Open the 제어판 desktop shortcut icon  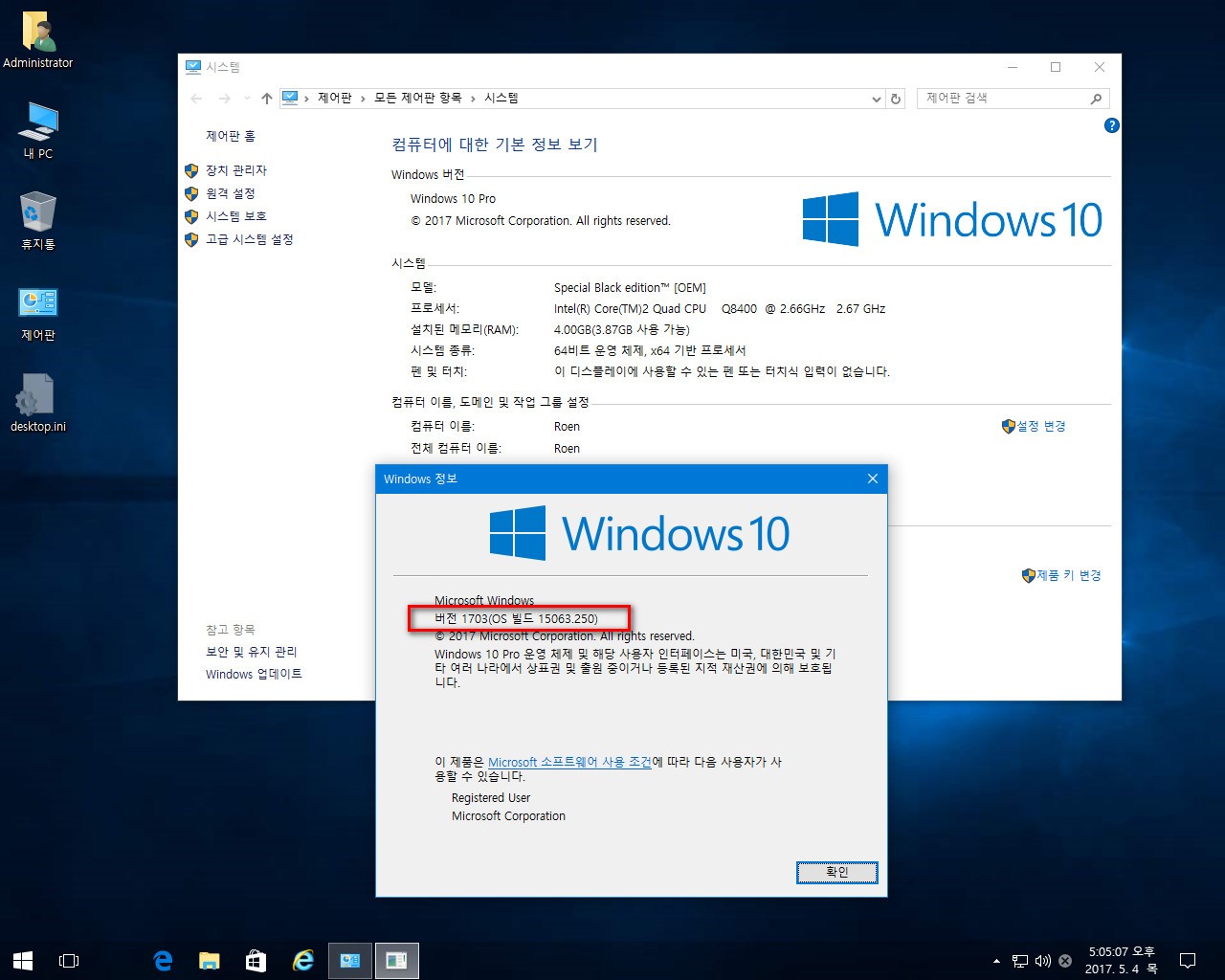click(x=38, y=313)
